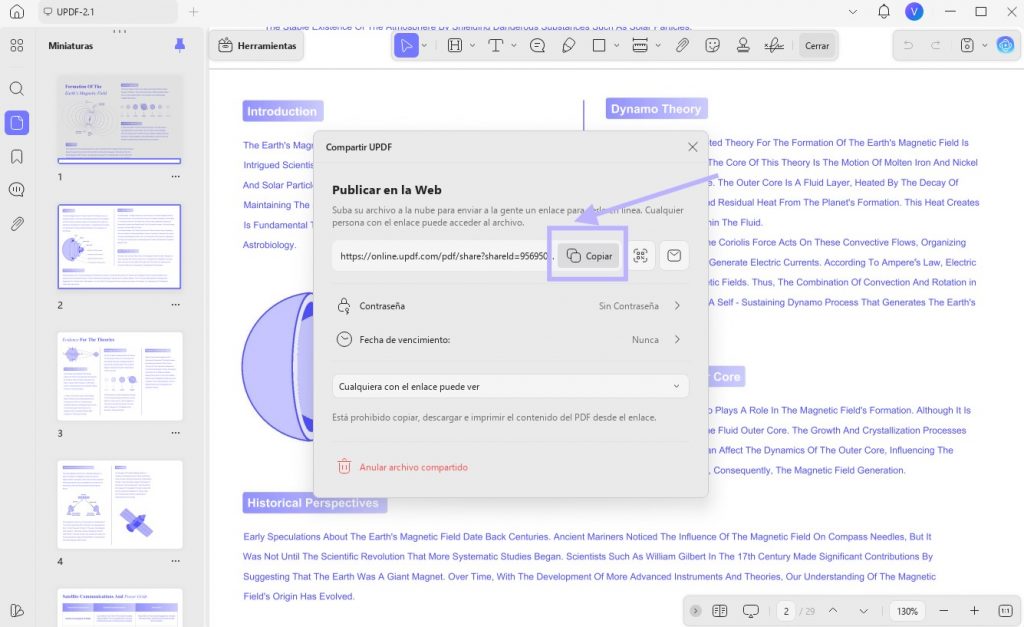Select the page thumbnails sidebar icon
Screen dimensions: 1024x627
tap(17, 123)
